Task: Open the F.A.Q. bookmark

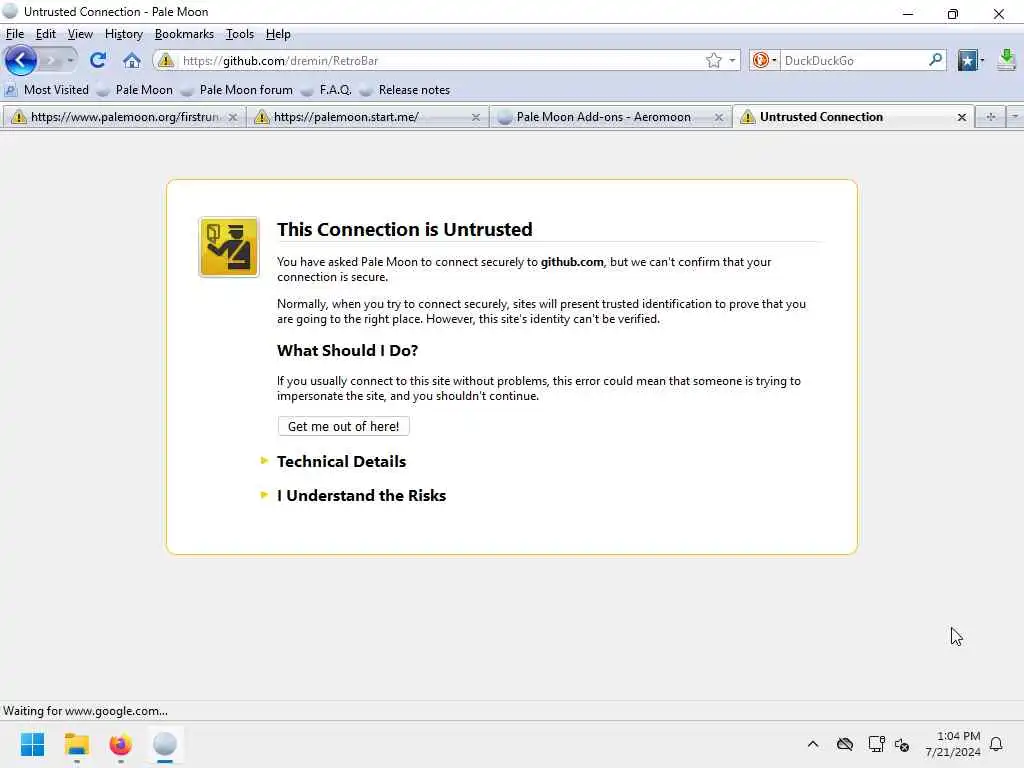Action: click(x=326, y=90)
